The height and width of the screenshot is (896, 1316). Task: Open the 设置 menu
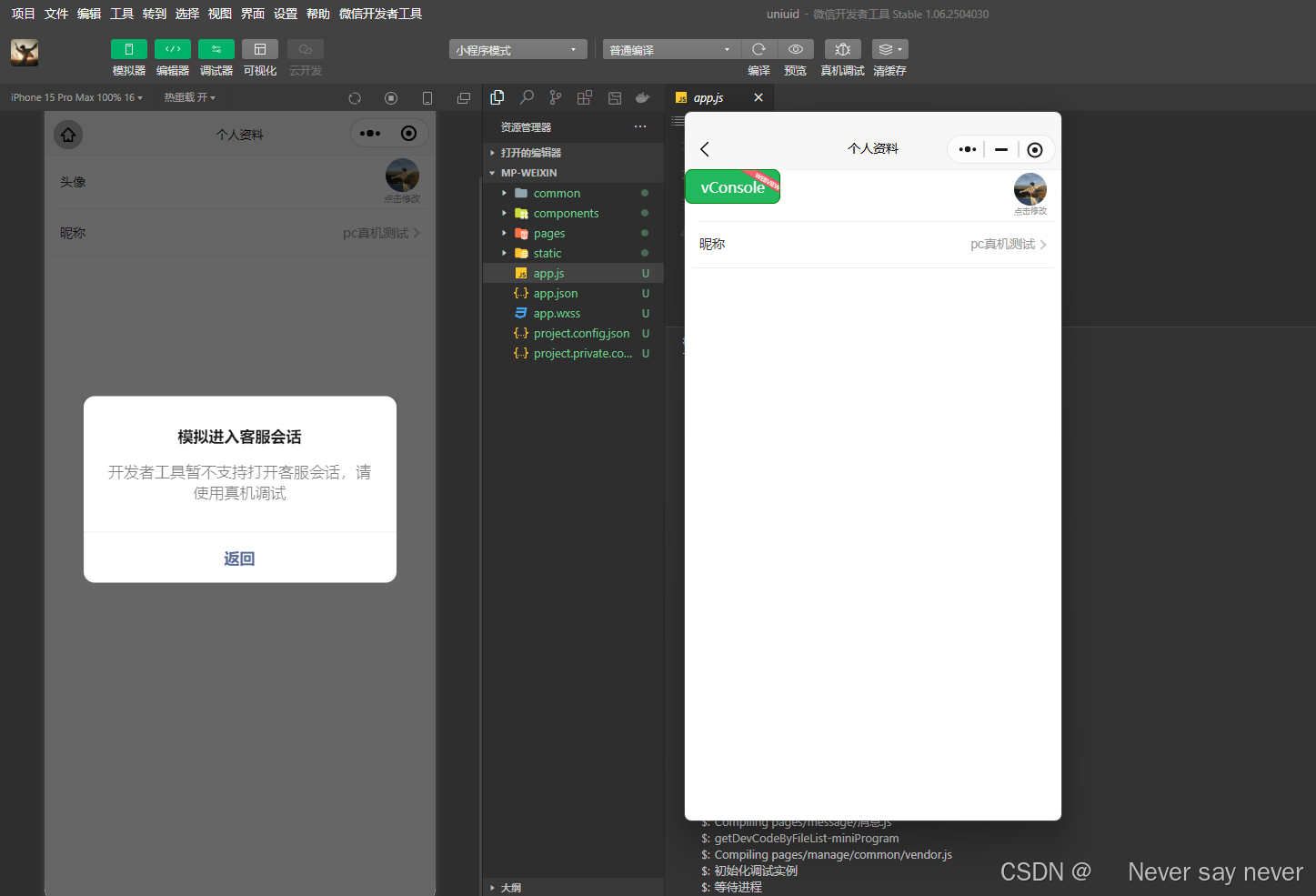tap(285, 14)
